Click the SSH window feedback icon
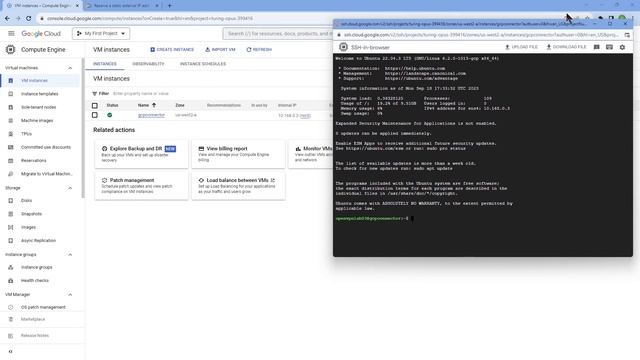 [597, 47]
